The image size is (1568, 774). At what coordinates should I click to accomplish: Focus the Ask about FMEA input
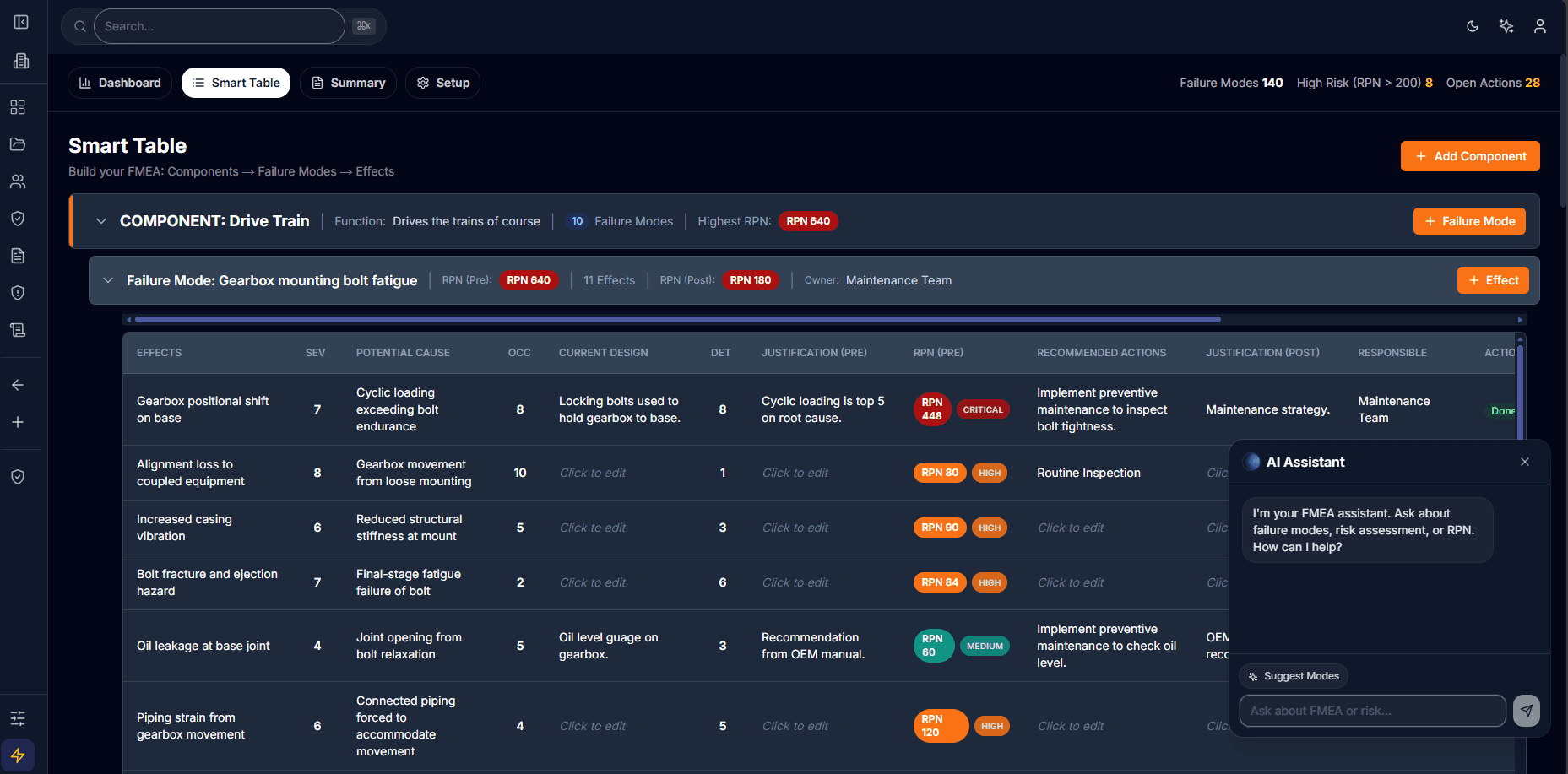tap(1373, 711)
